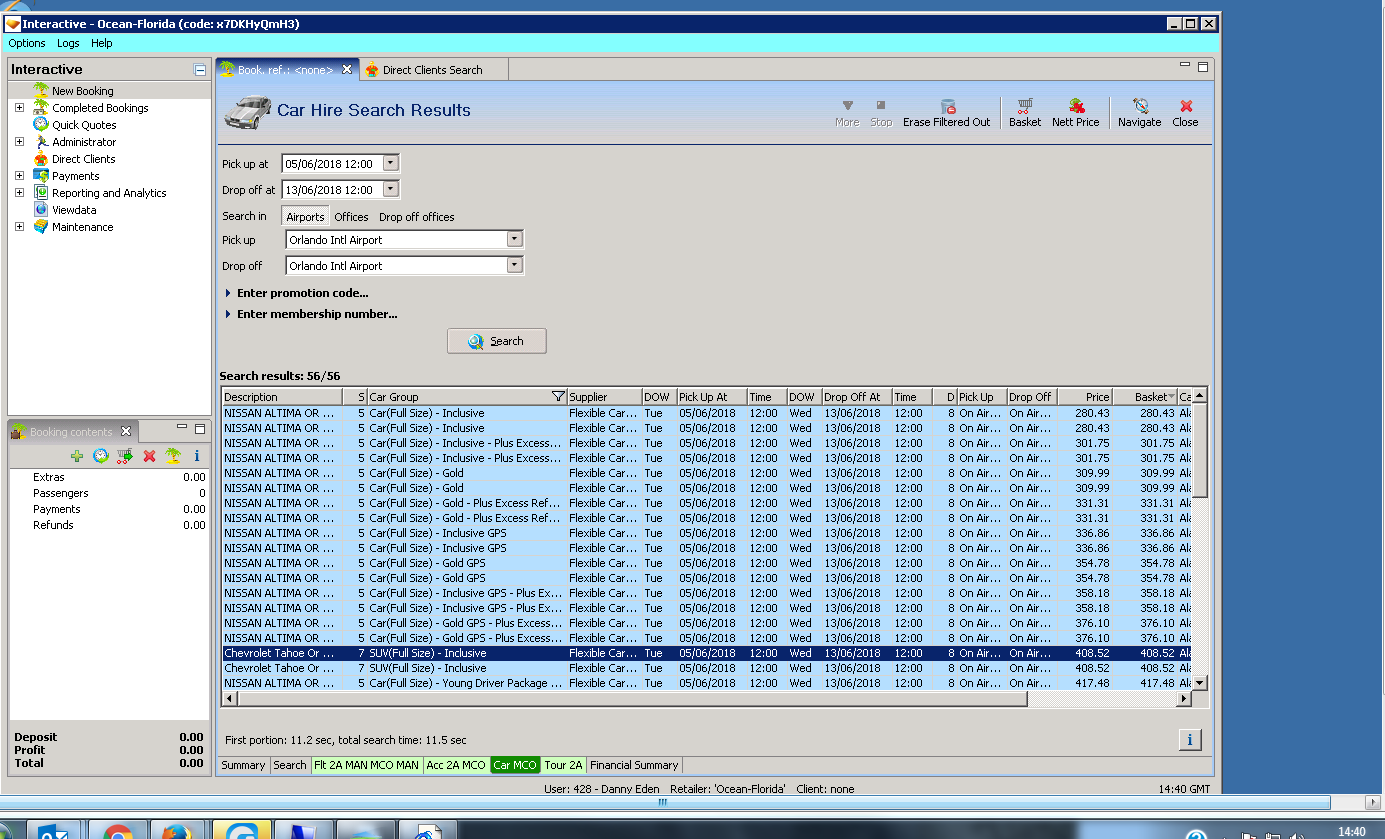Click the Search button
The width and height of the screenshot is (1385, 839).
[x=496, y=341]
